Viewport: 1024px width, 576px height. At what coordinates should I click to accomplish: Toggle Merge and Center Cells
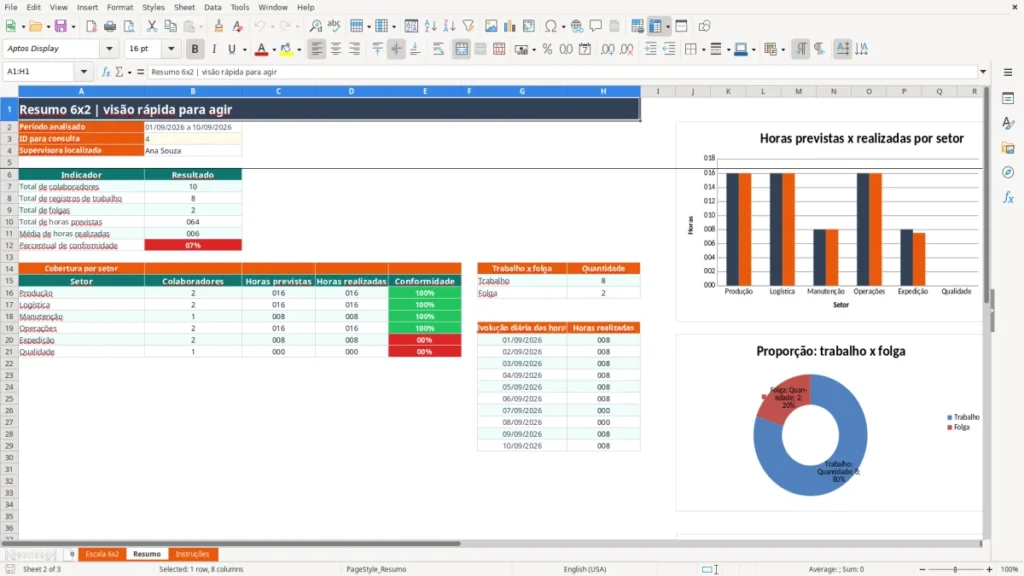coord(461,49)
